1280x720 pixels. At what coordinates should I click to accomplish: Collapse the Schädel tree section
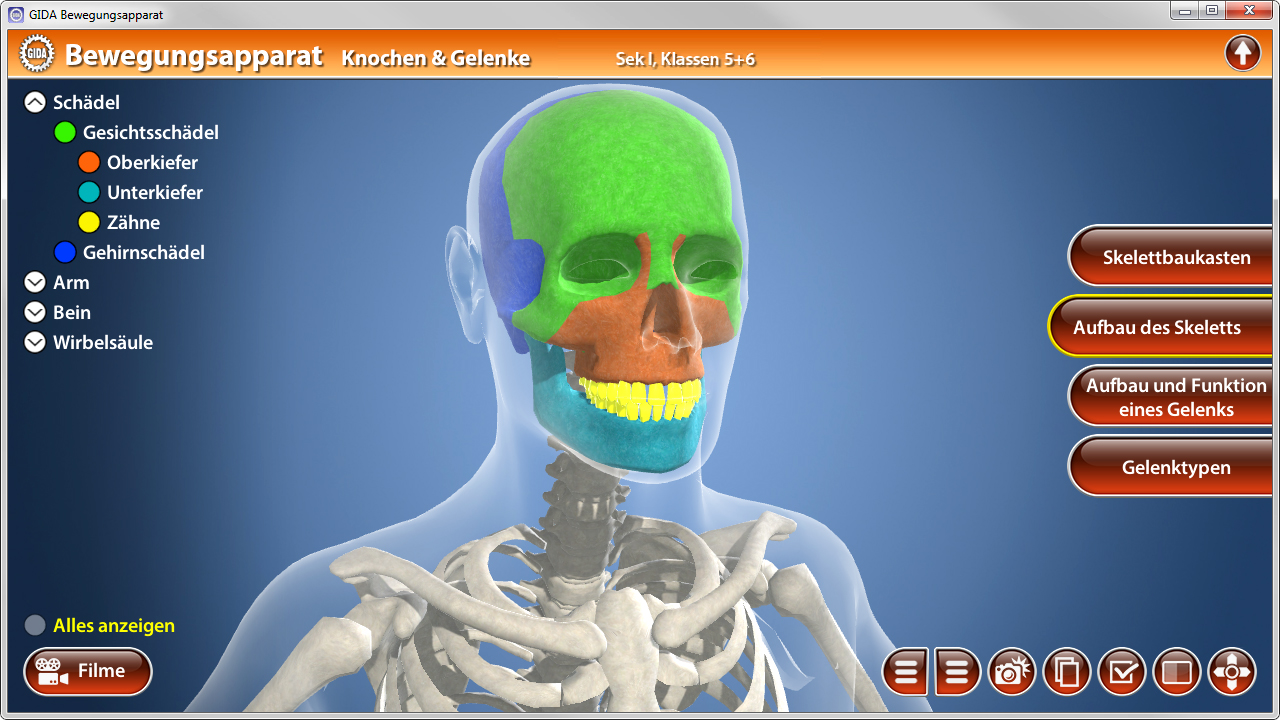point(35,103)
